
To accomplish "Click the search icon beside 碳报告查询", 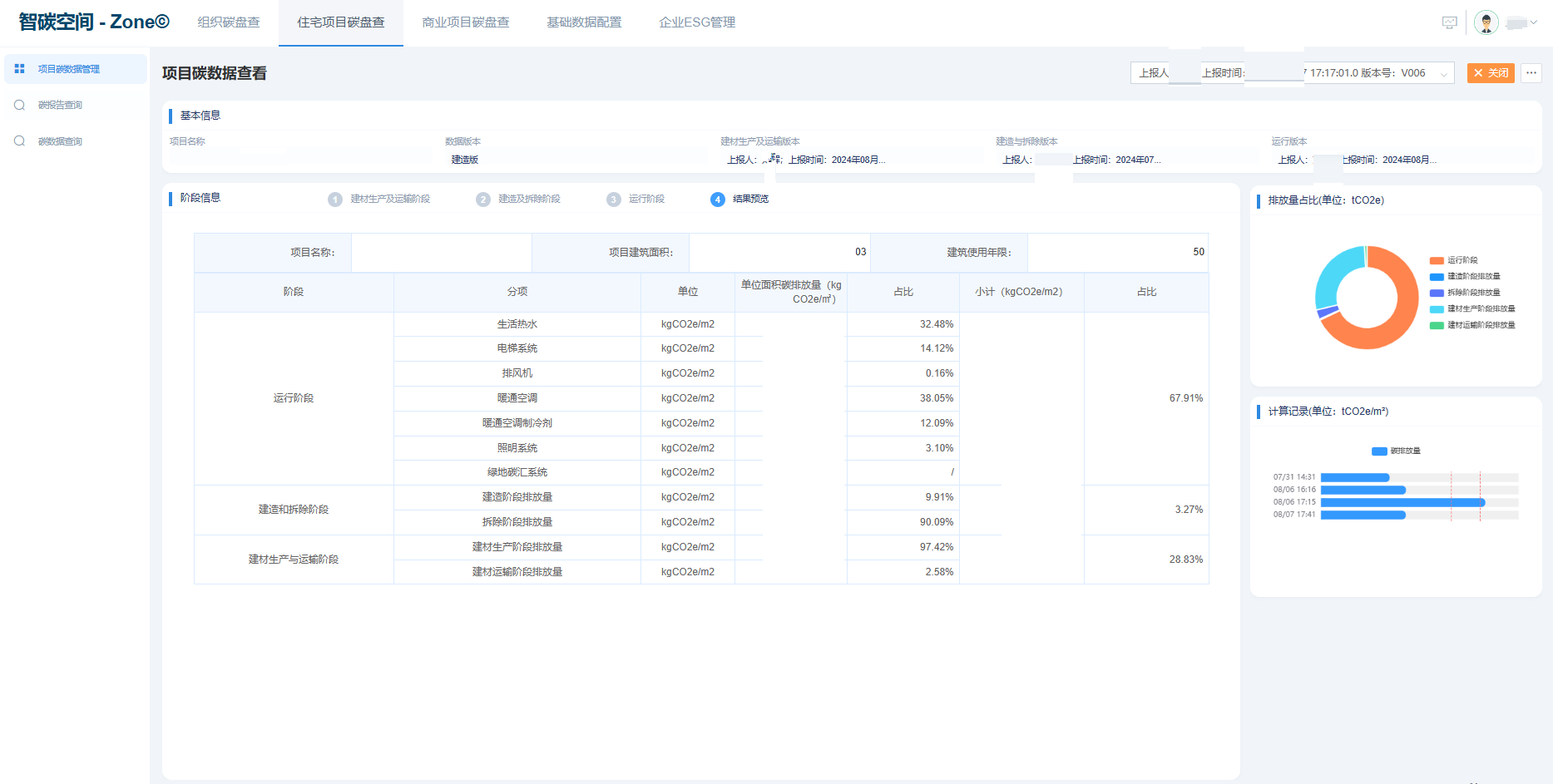I will coord(19,105).
